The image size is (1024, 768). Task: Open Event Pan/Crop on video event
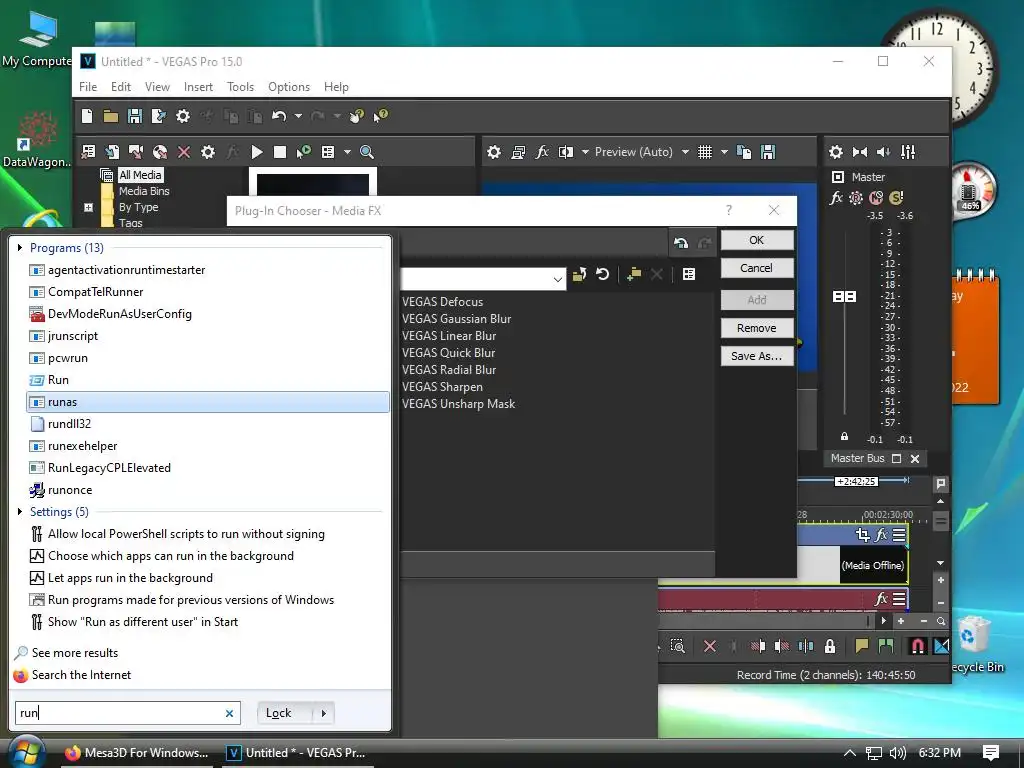[863, 536]
